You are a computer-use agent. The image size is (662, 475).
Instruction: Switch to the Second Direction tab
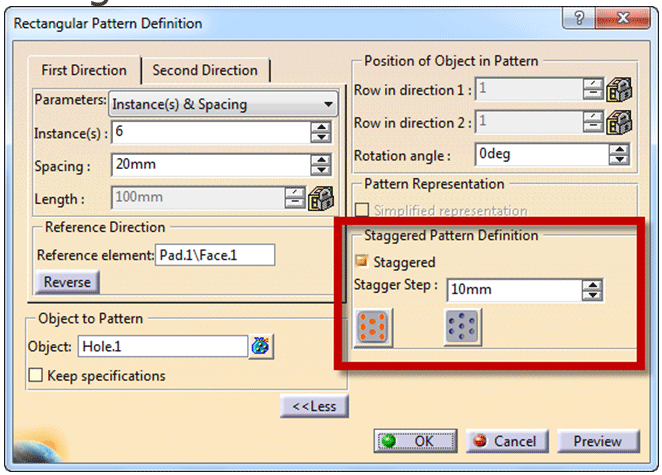[205, 70]
